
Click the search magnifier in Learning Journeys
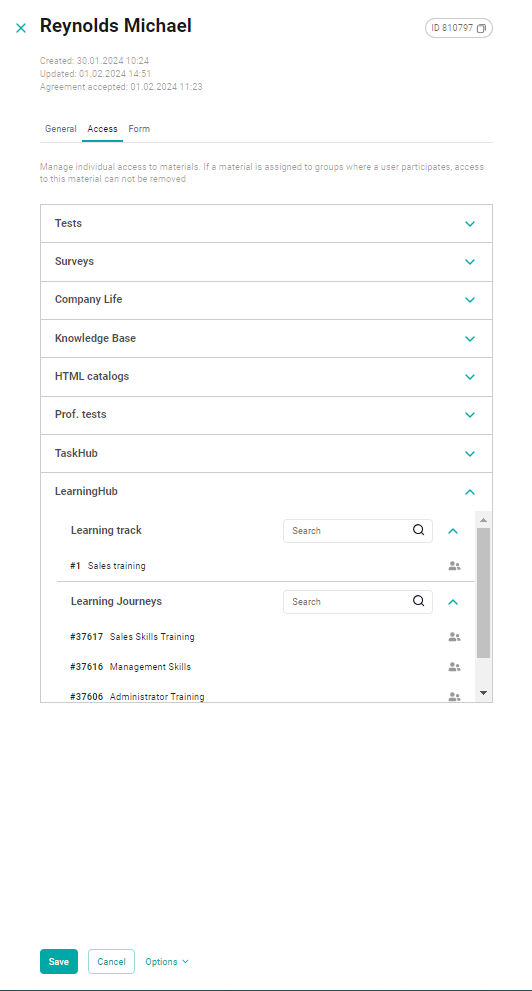(x=418, y=601)
